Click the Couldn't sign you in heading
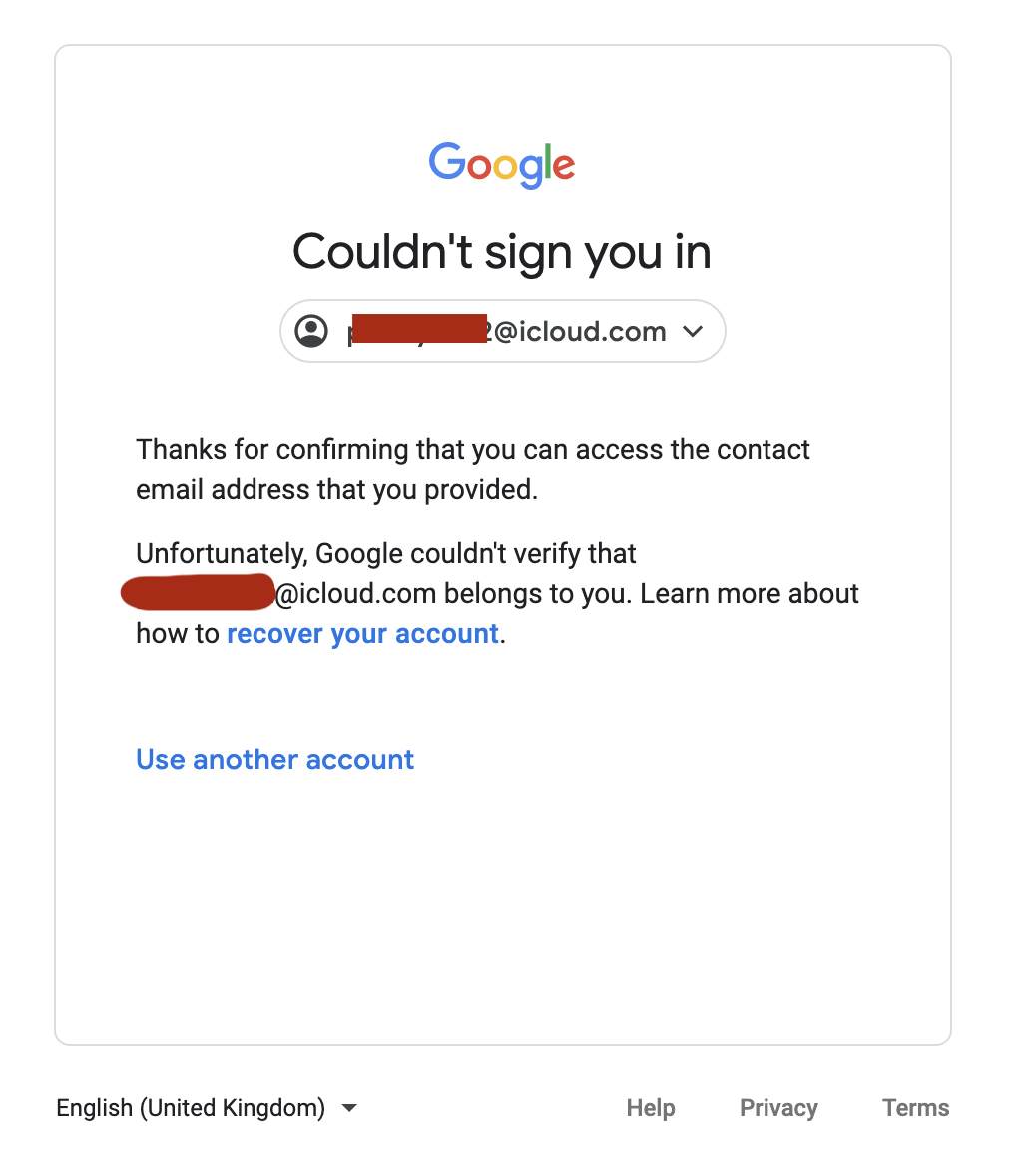 point(501,252)
